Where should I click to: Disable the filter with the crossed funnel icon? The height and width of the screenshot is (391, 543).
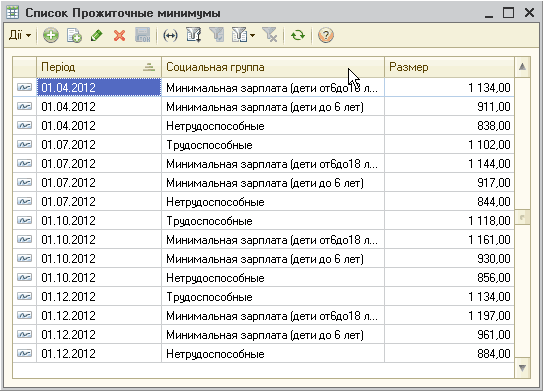click(x=270, y=35)
